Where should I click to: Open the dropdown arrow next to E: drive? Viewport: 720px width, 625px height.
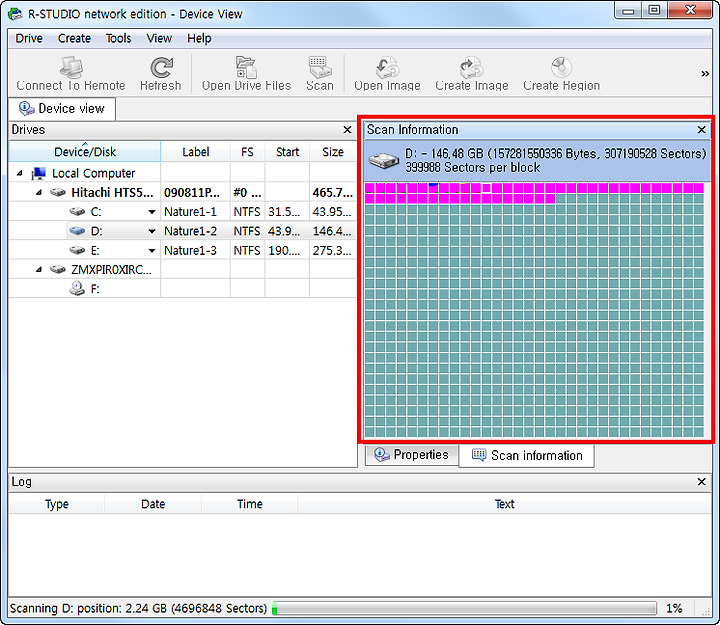click(152, 251)
